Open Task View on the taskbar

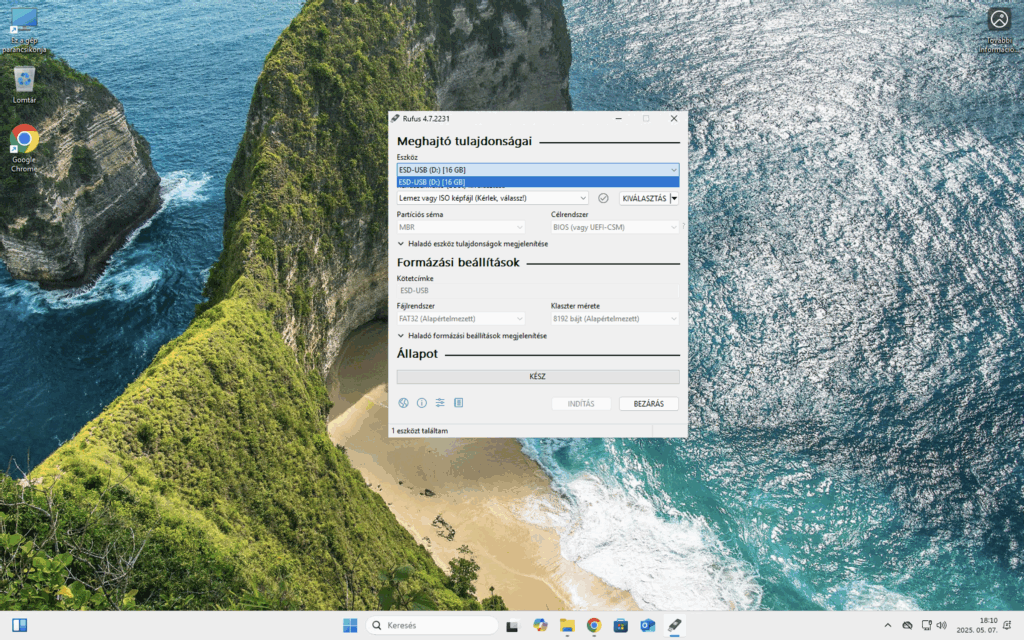click(x=513, y=625)
